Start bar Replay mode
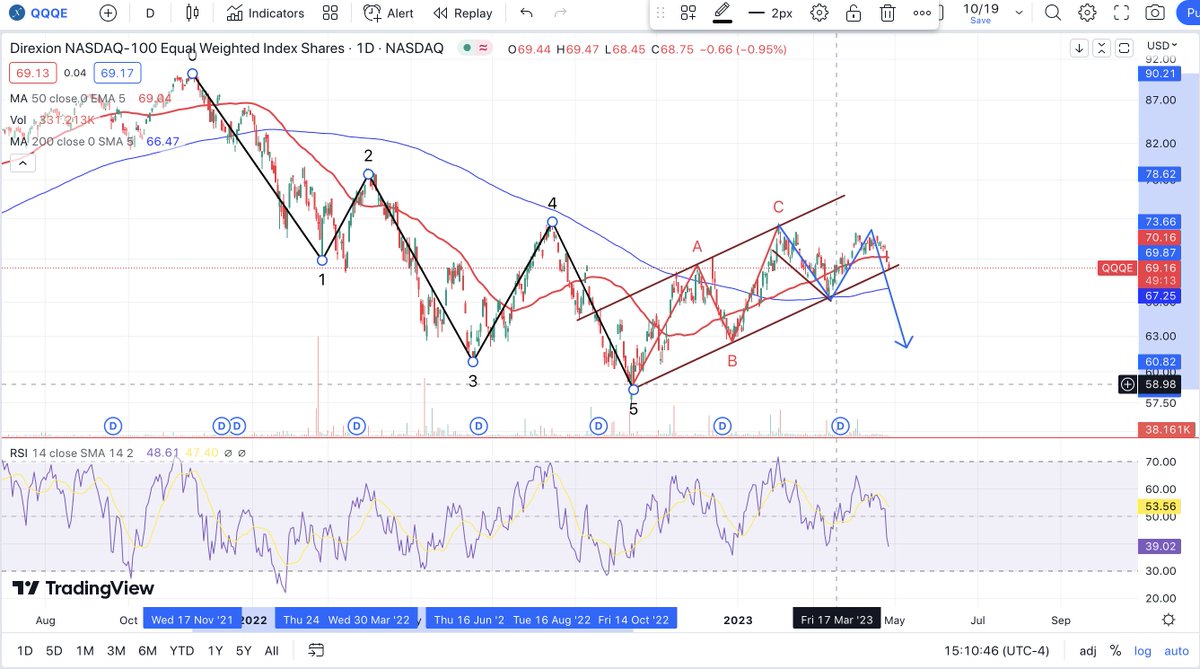Screen dimensions: 1200x669 pyautogui.click(x=462, y=13)
